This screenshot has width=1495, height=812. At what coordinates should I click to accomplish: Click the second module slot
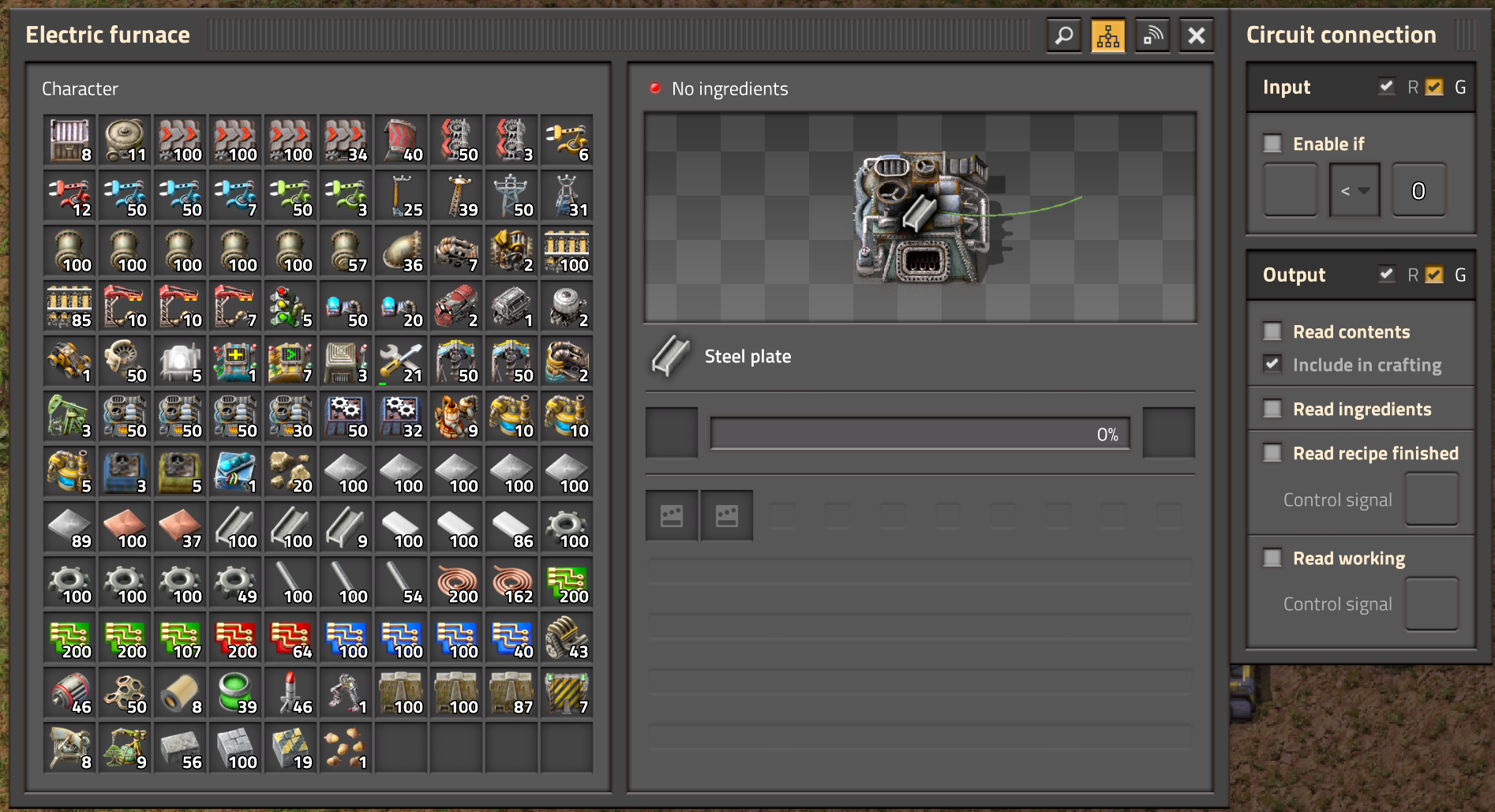(727, 515)
